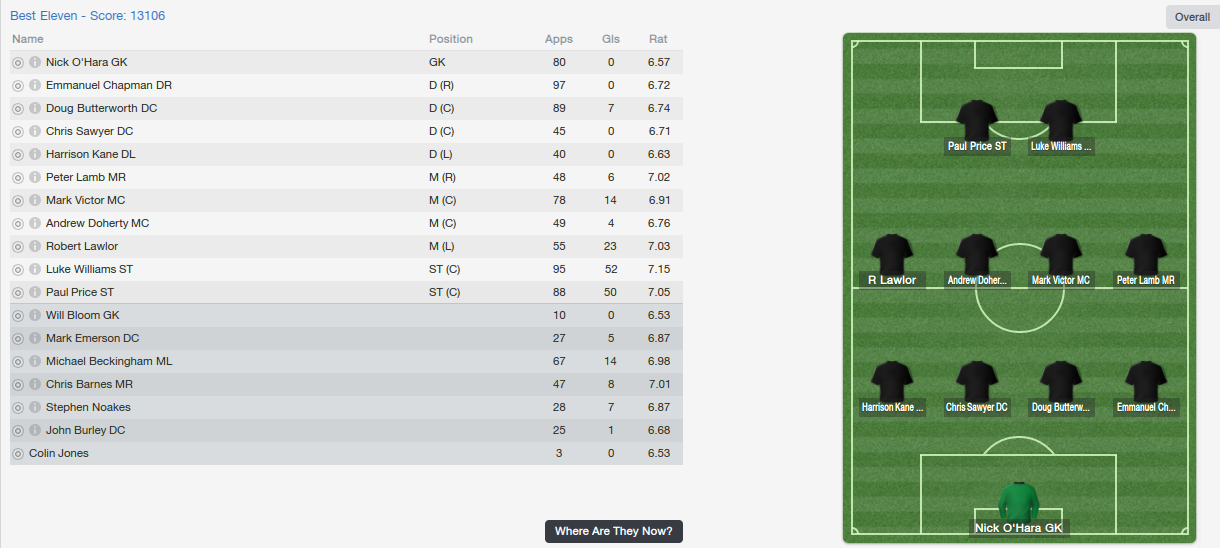Select the Stephen Noakes row
The width and height of the screenshot is (1220, 548).
tap(346, 407)
